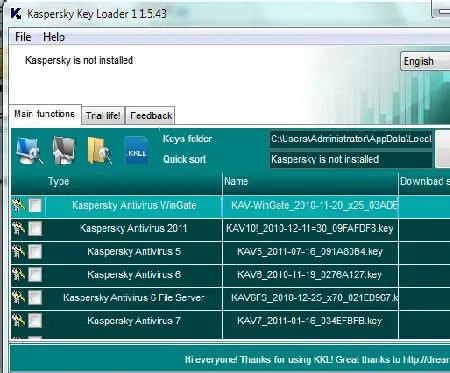Screen dimensions: 450x373
Task: Click the Keys folder path field
Action: pos(351,139)
